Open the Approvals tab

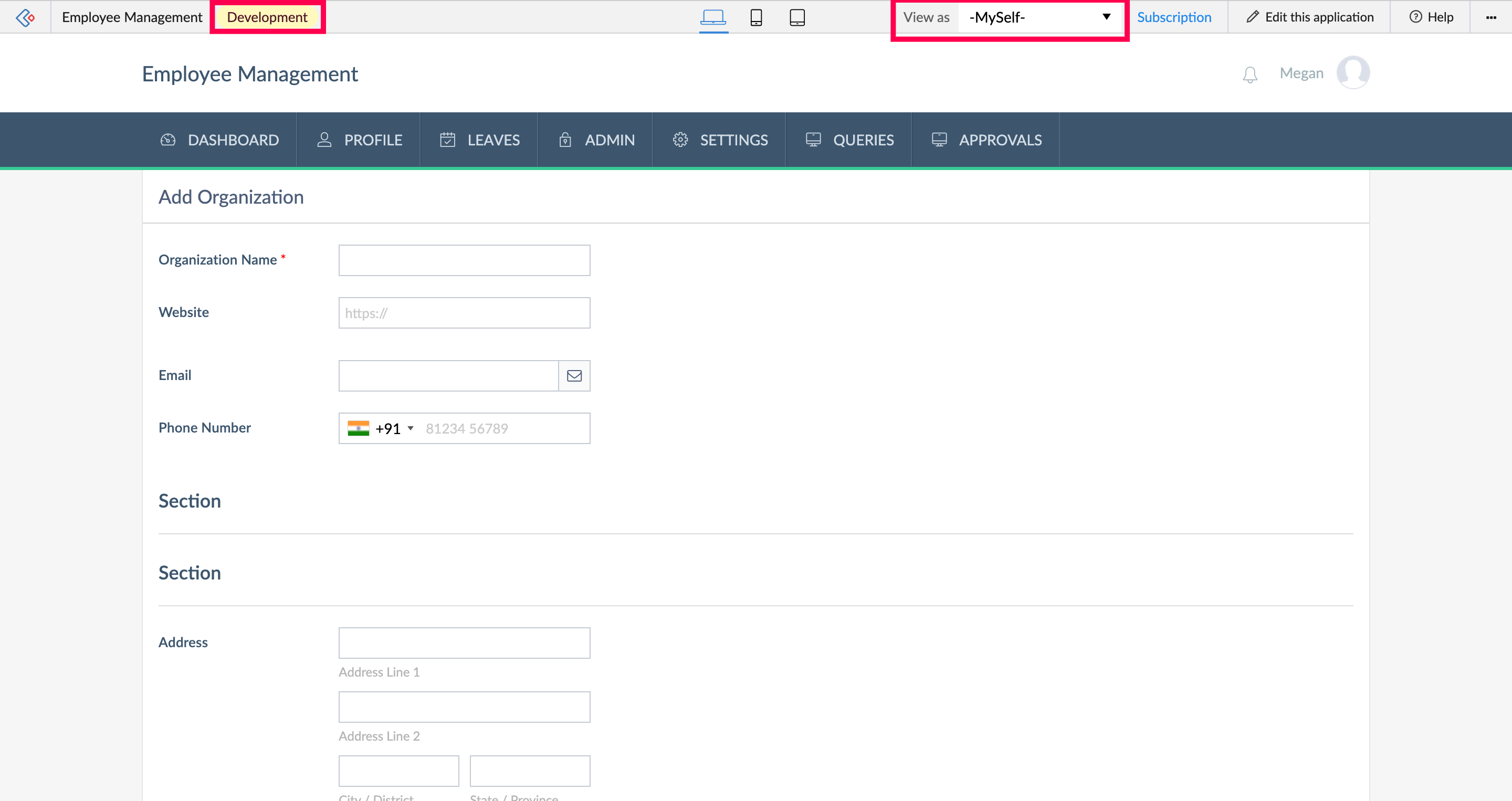(x=986, y=140)
